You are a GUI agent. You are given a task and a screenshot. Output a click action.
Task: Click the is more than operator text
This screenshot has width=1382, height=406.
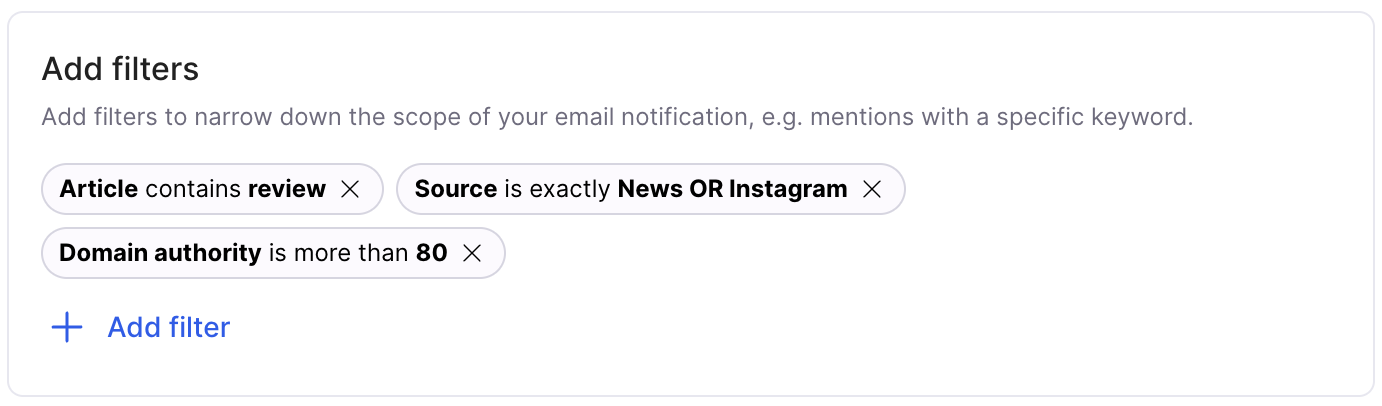coord(338,253)
